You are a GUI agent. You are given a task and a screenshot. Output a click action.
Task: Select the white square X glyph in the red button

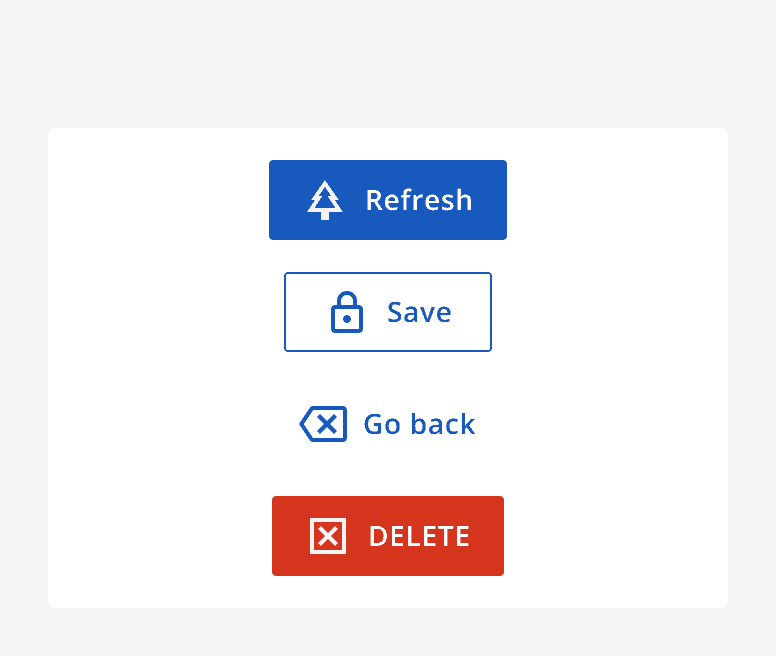(x=328, y=536)
